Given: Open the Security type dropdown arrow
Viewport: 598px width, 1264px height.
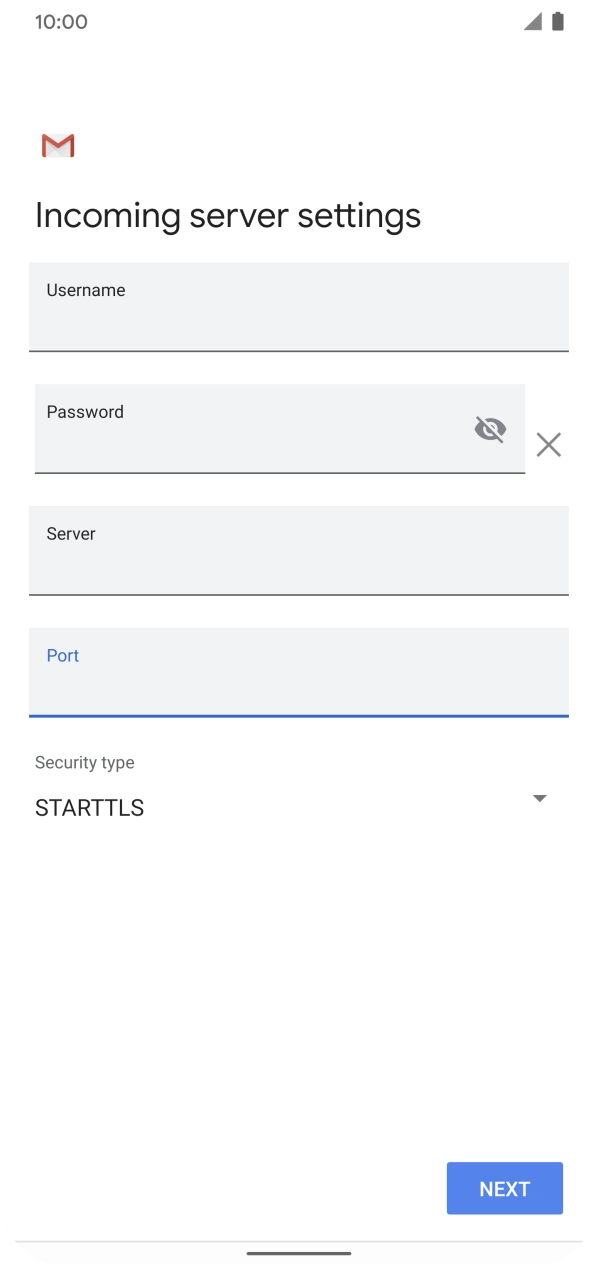Looking at the screenshot, I should pyautogui.click(x=540, y=798).
